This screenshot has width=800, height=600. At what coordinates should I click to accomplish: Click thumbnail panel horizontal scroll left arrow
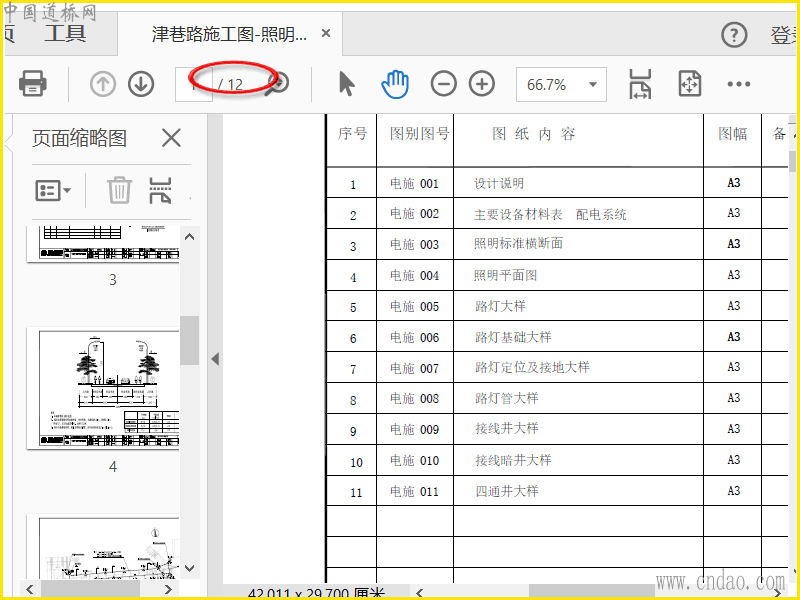point(30,589)
